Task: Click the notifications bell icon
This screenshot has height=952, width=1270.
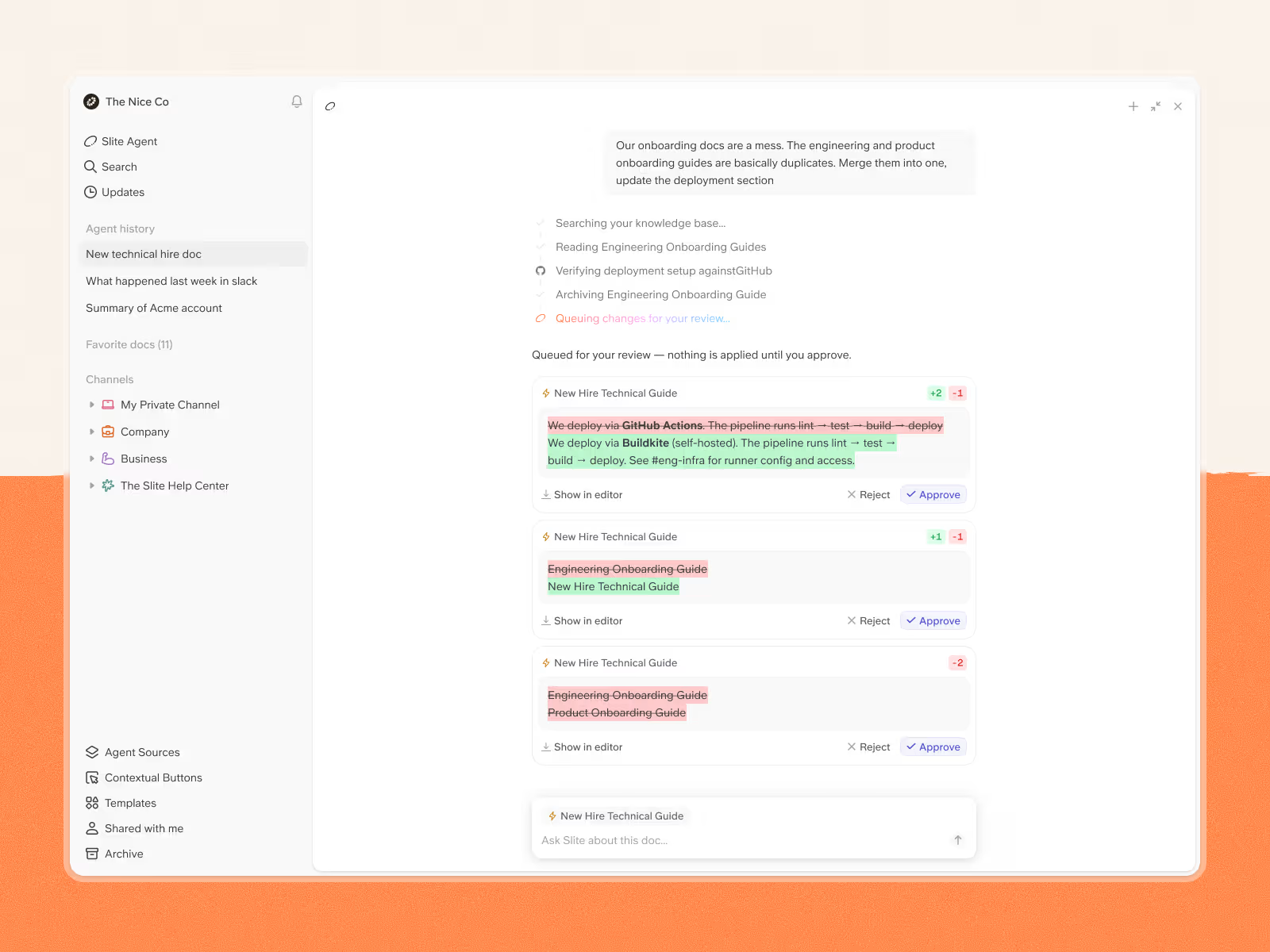Action: coord(297,102)
